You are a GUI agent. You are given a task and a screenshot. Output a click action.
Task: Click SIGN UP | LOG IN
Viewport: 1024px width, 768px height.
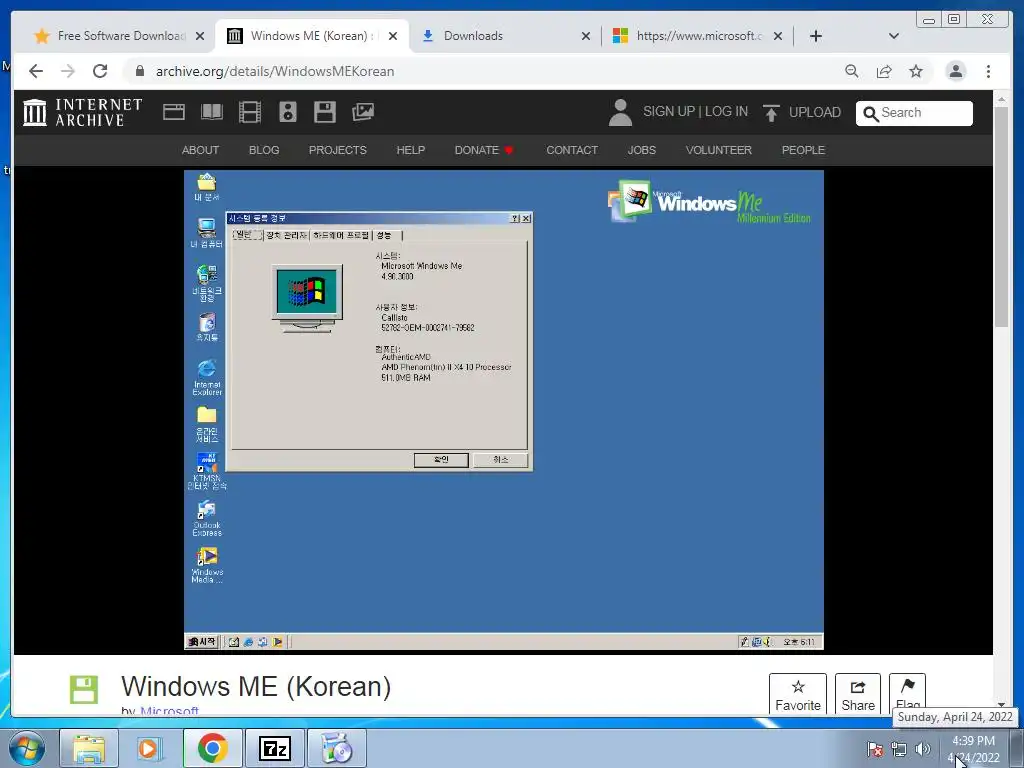696,112
